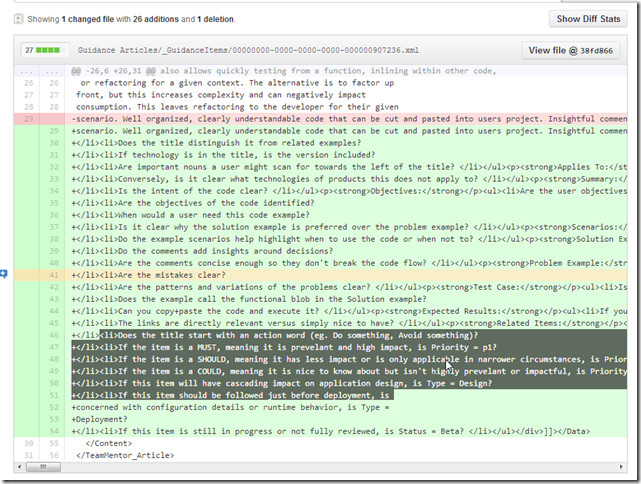
Task: Click new line number 41
Action: [x=55, y=274]
